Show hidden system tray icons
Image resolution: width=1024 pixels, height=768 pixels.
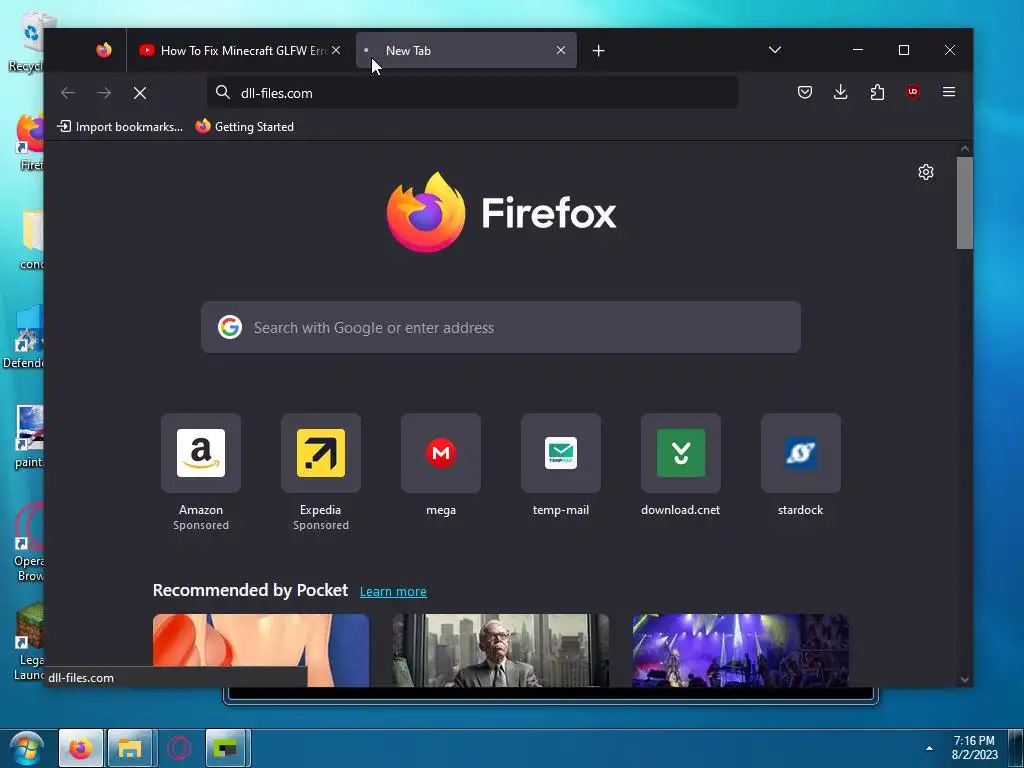929,748
